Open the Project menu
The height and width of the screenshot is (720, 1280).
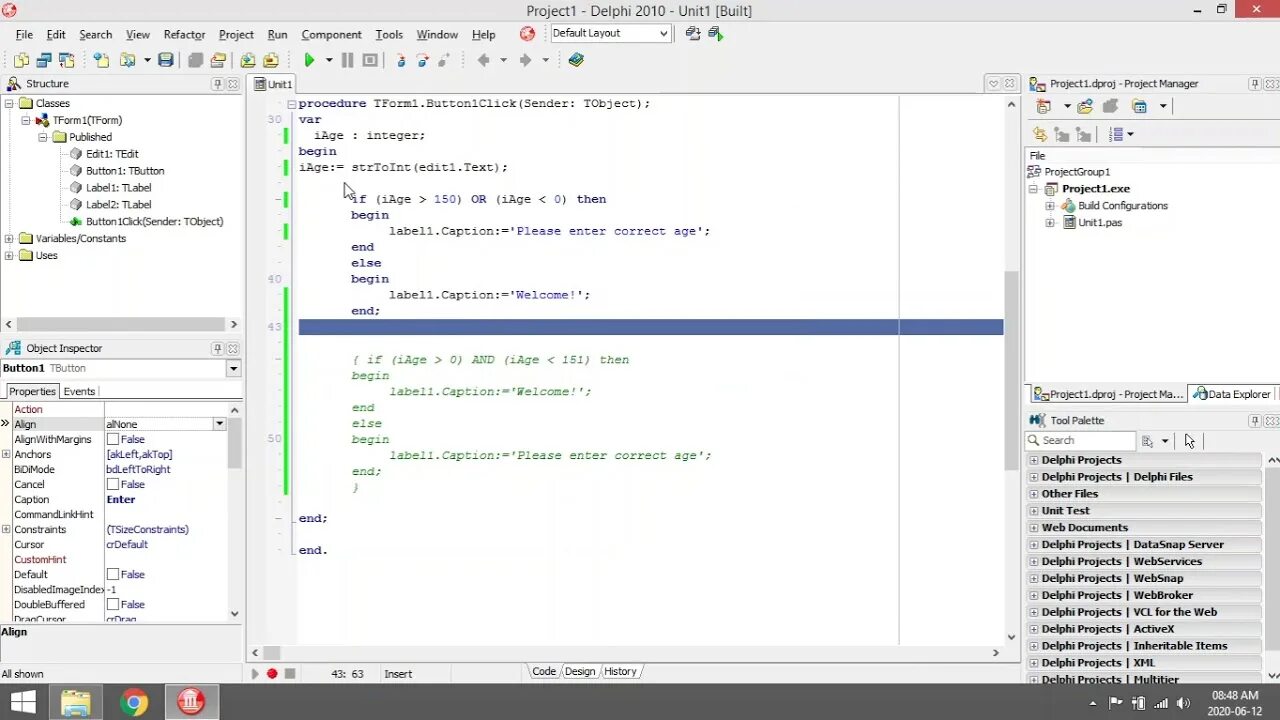tap(236, 34)
